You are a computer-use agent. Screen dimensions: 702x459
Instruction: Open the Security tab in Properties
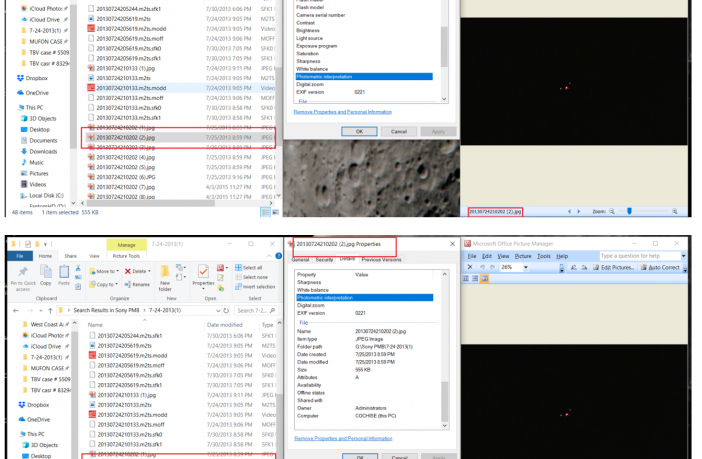click(324, 260)
